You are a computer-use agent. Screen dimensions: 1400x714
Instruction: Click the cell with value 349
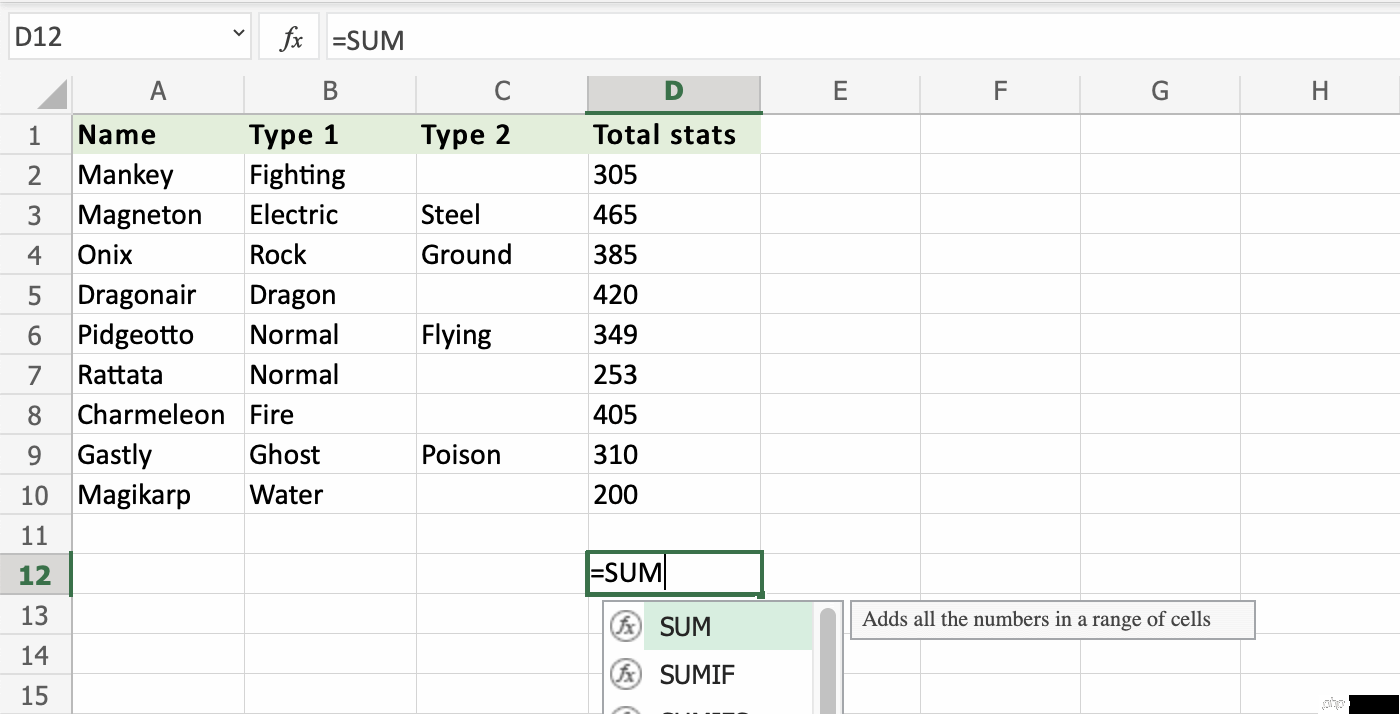tap(674, 335)
